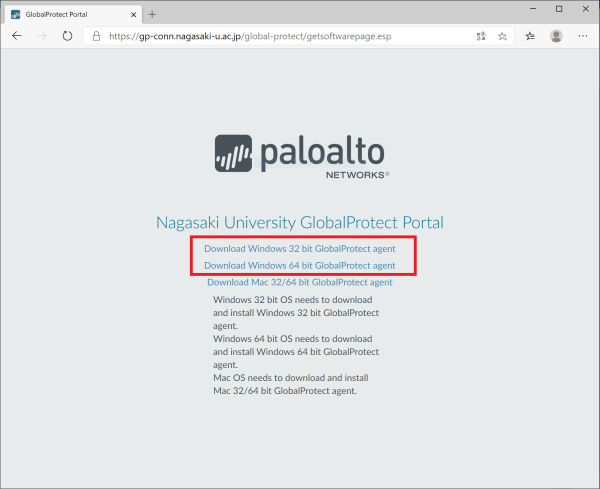This screenshot has width=600, height=489.
Task: Click the paloalto Networks logo
Action: [x=299, y=155]
